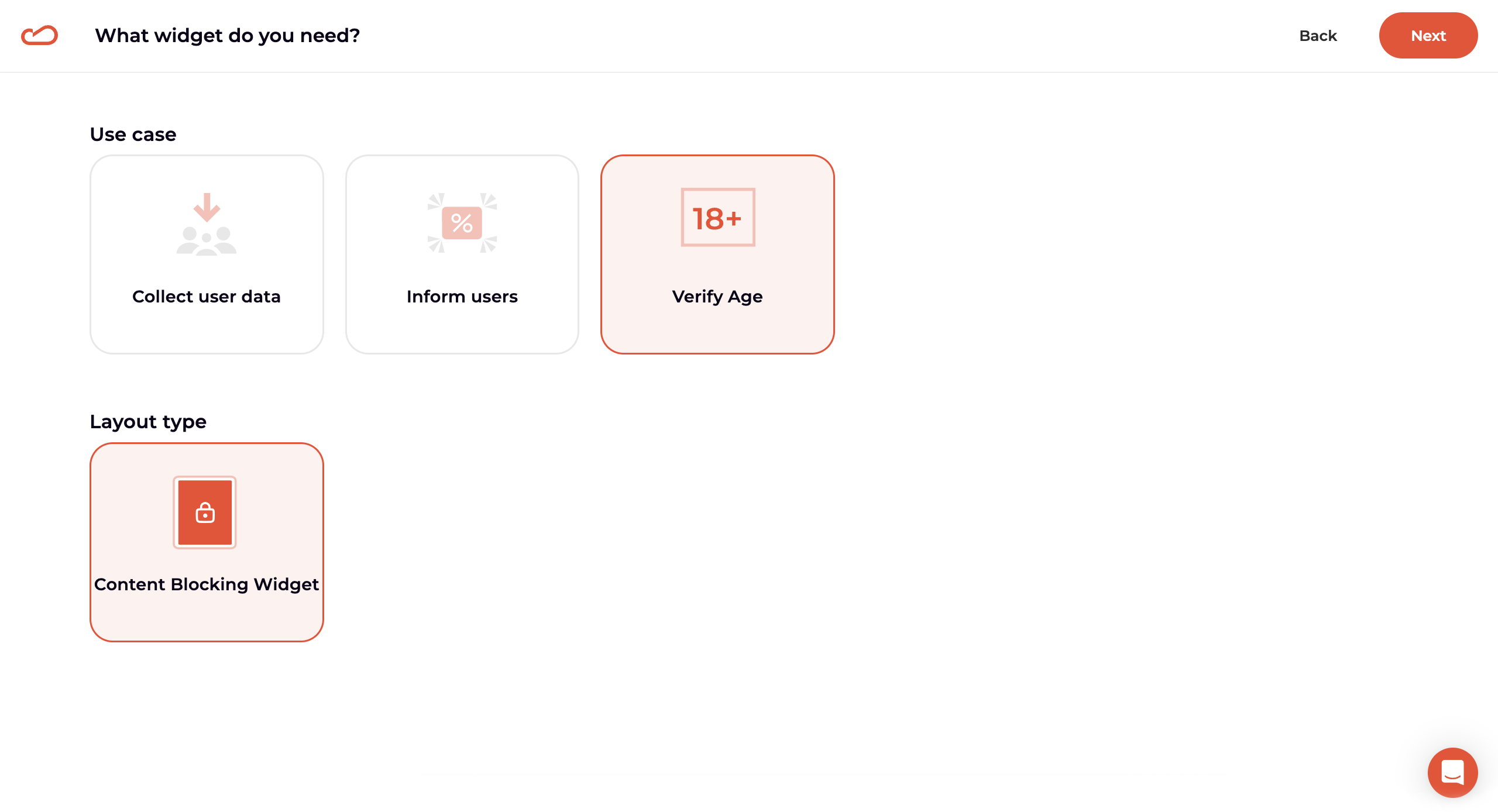The image size is (1498, 812).
Task: Click the group of people icon on Collect user data
Action: pos(207,241)
